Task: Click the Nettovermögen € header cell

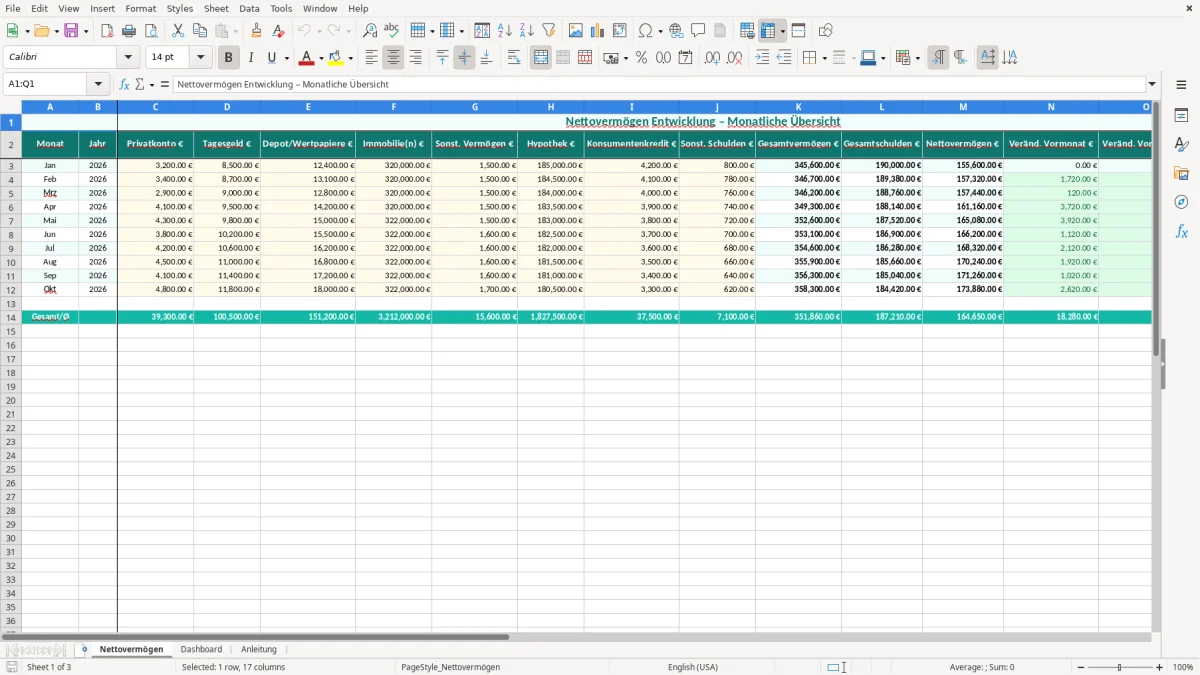Action: tap(963, 144)
